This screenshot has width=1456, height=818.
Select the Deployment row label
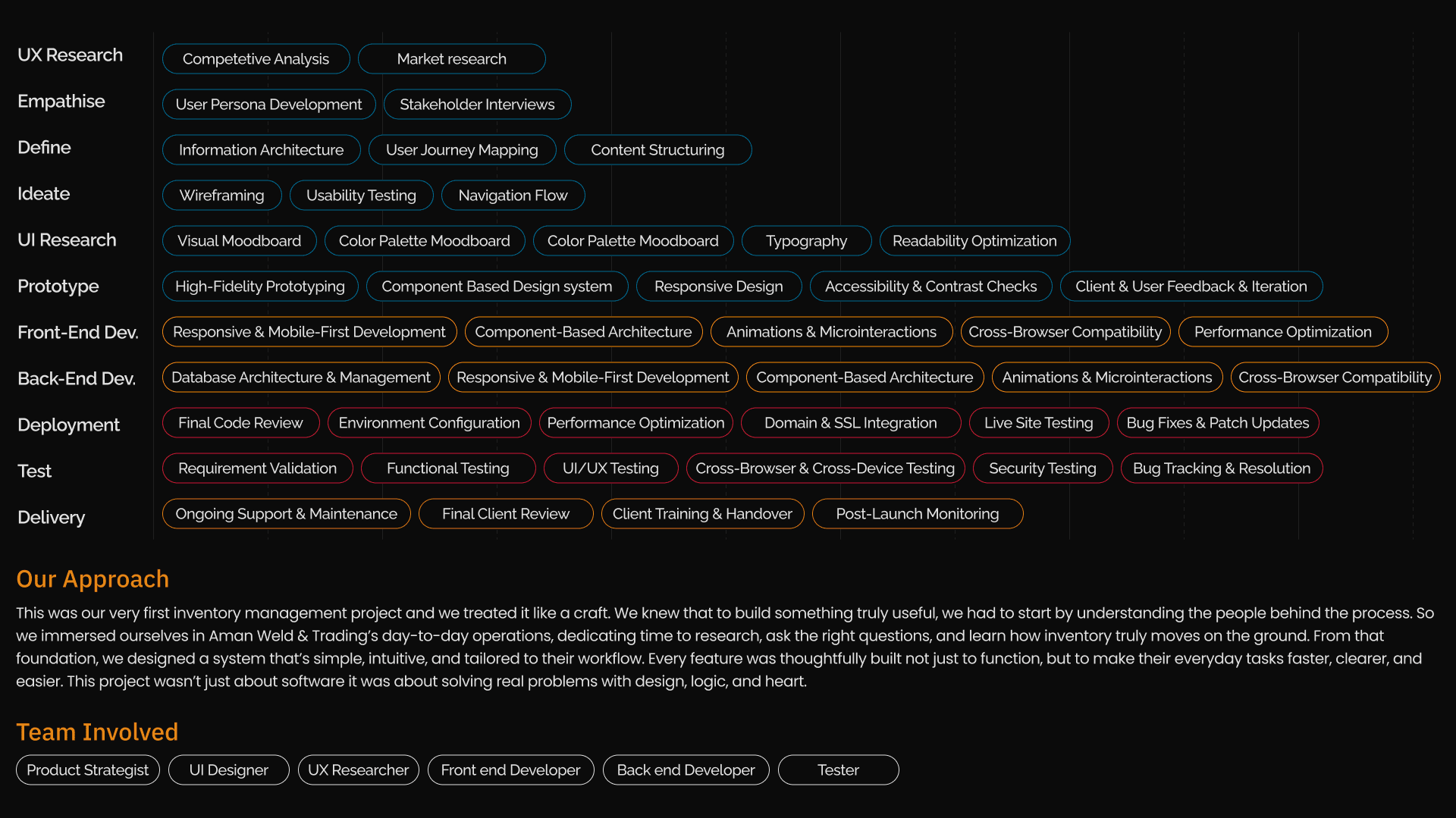tap(68, 425)
